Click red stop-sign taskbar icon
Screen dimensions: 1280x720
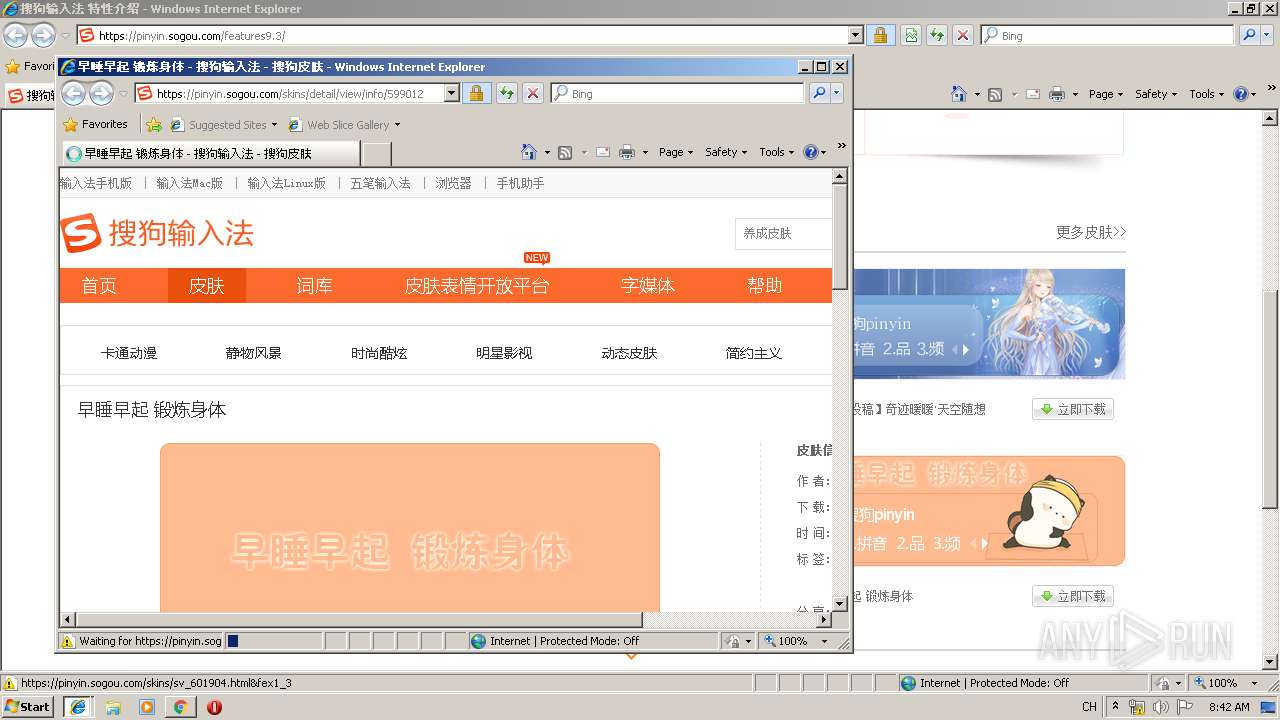214,707
